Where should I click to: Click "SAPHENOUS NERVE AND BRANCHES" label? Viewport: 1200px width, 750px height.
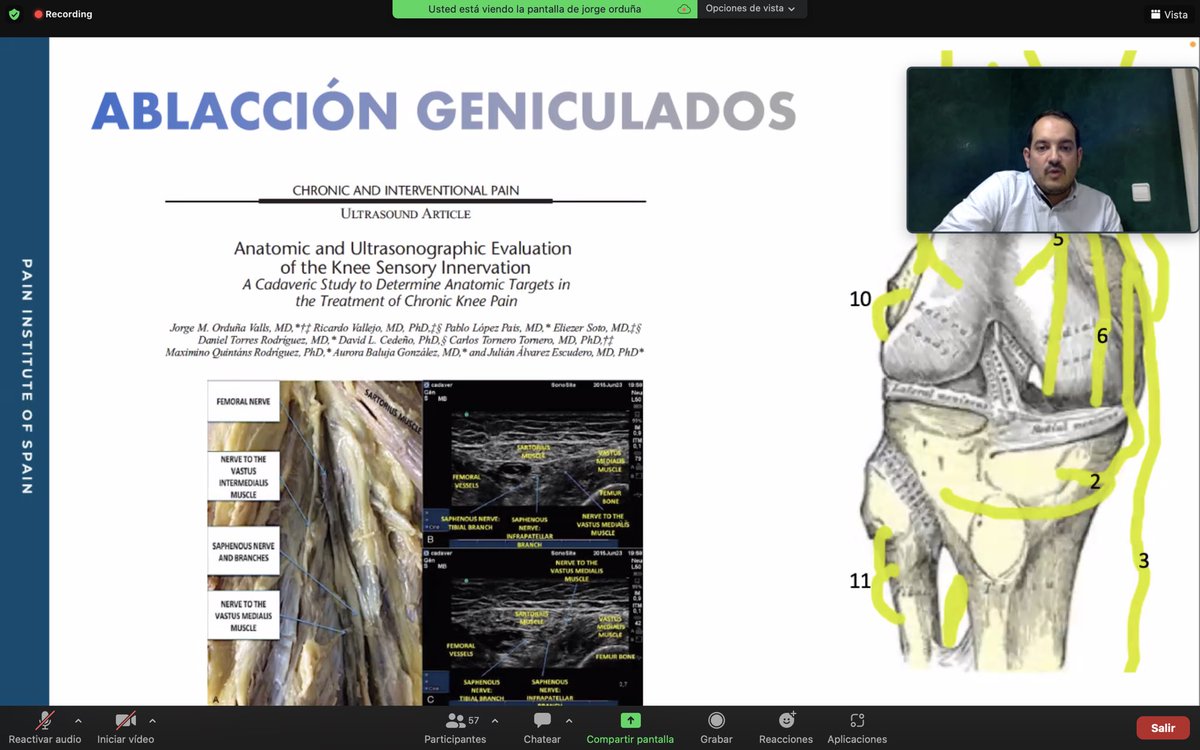[243, 552]
